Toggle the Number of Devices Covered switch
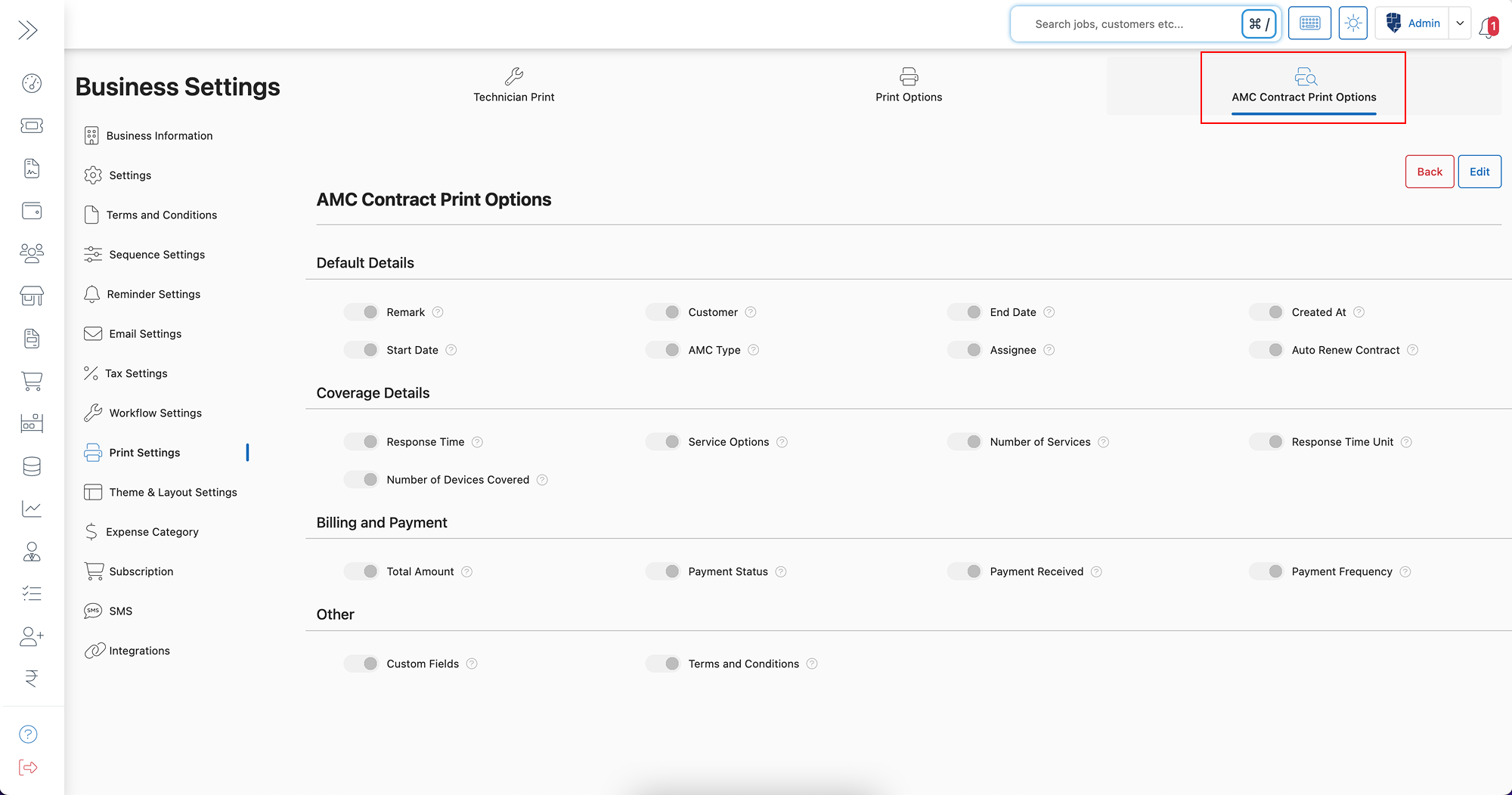 point(361,480)
